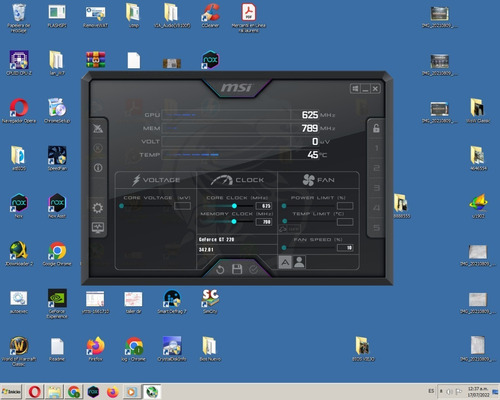
Task: Select the Nox Asst desktop shortcut
Action: tap(57, 206)
